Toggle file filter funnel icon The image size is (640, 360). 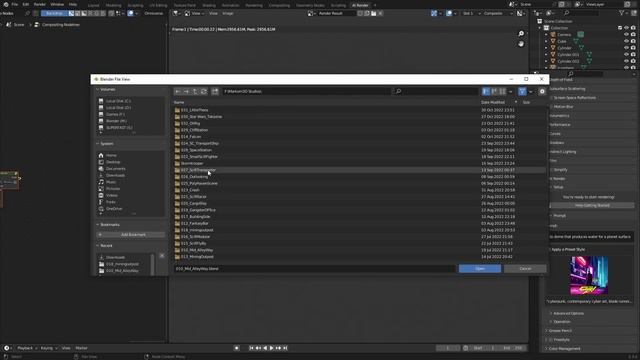(x=522, y=91)
